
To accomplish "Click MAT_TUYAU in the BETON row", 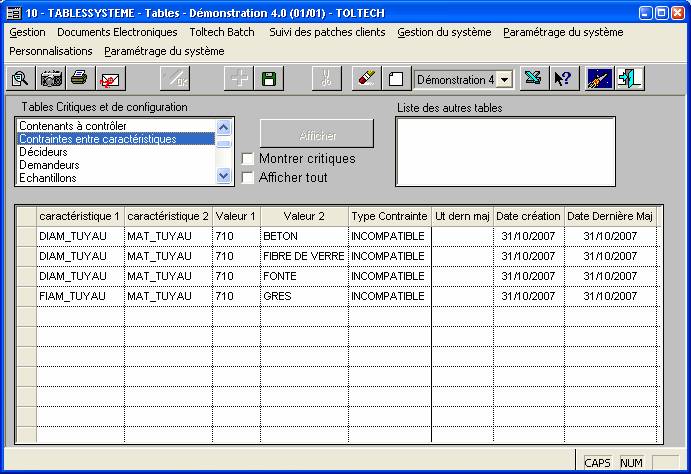I will click(168, 236).
